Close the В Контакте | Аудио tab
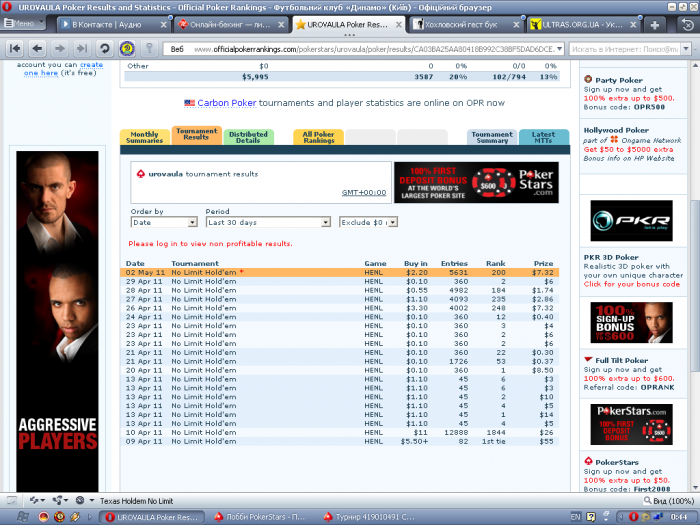 pyautogui.click(x=163, y=25)
